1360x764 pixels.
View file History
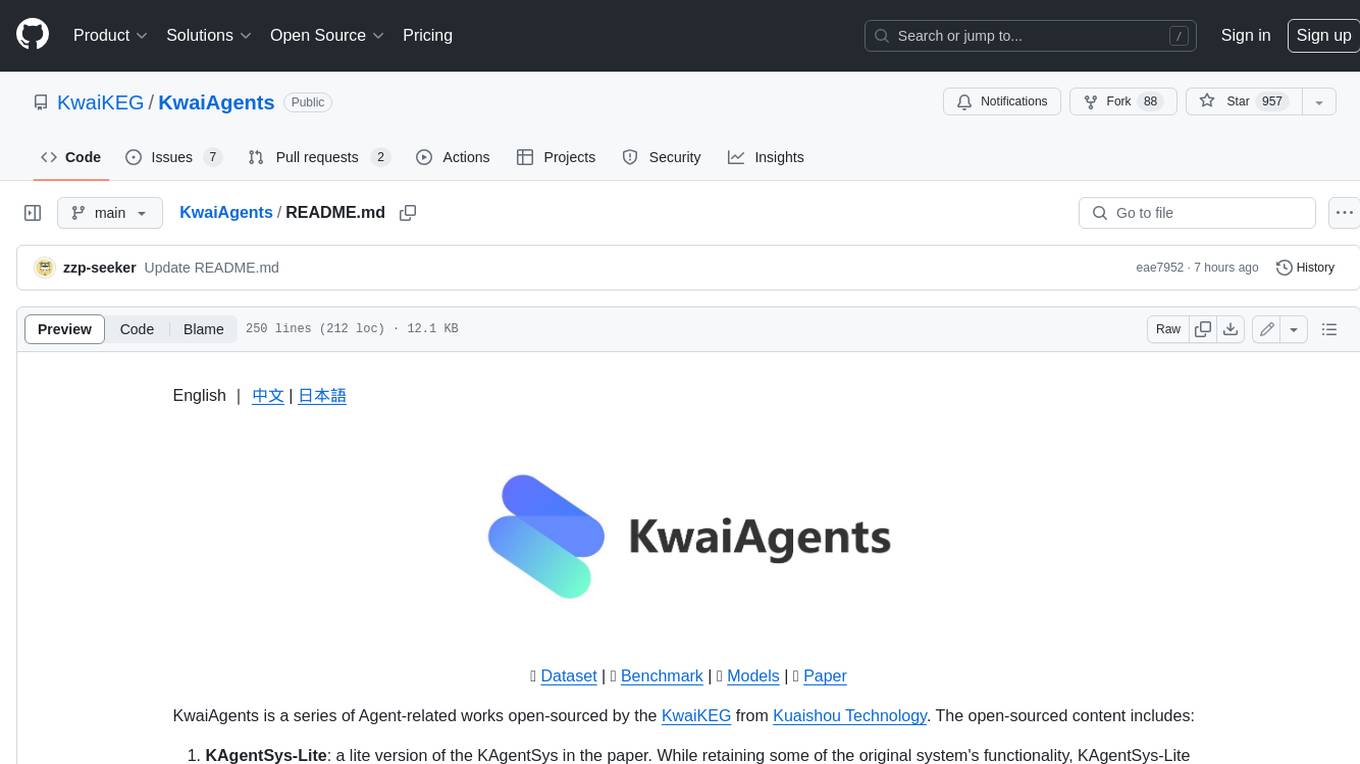(1305, 268)
